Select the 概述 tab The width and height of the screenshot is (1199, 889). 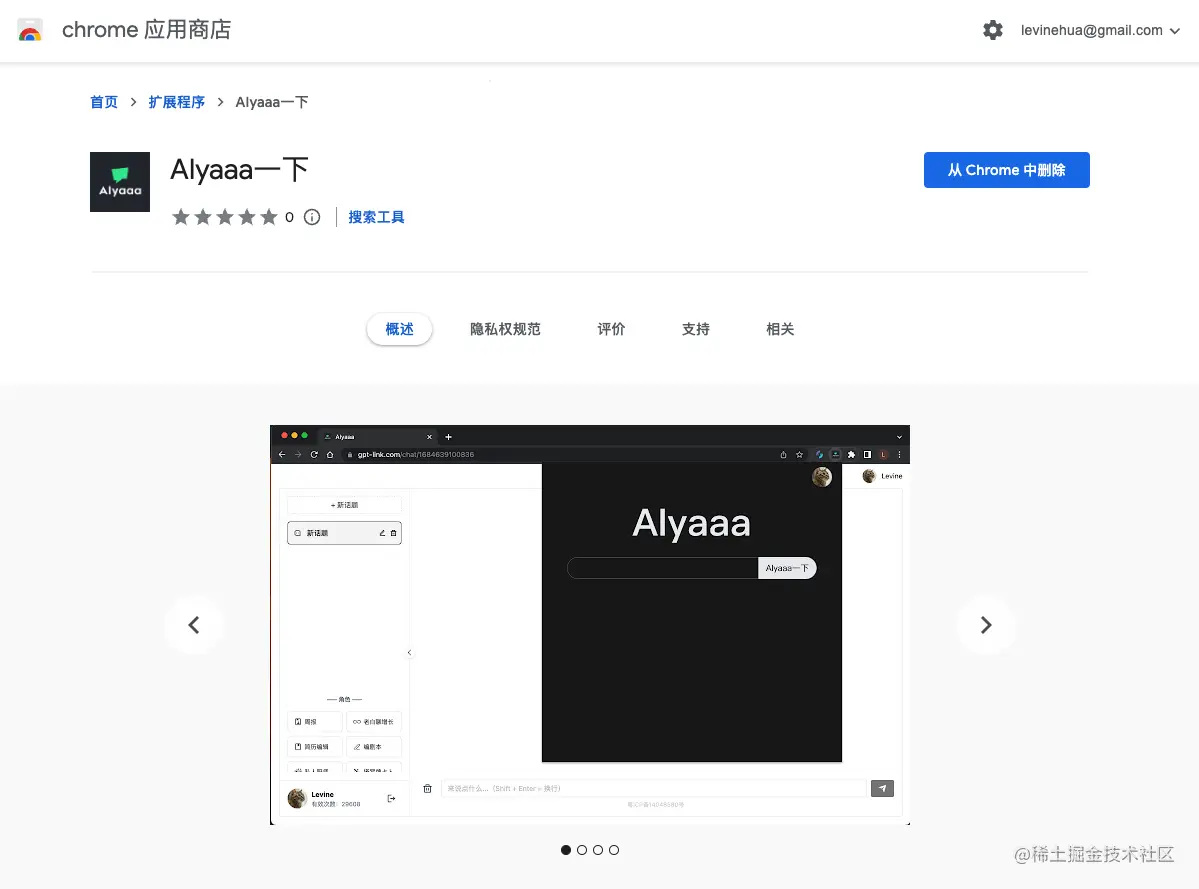(399, 329)
